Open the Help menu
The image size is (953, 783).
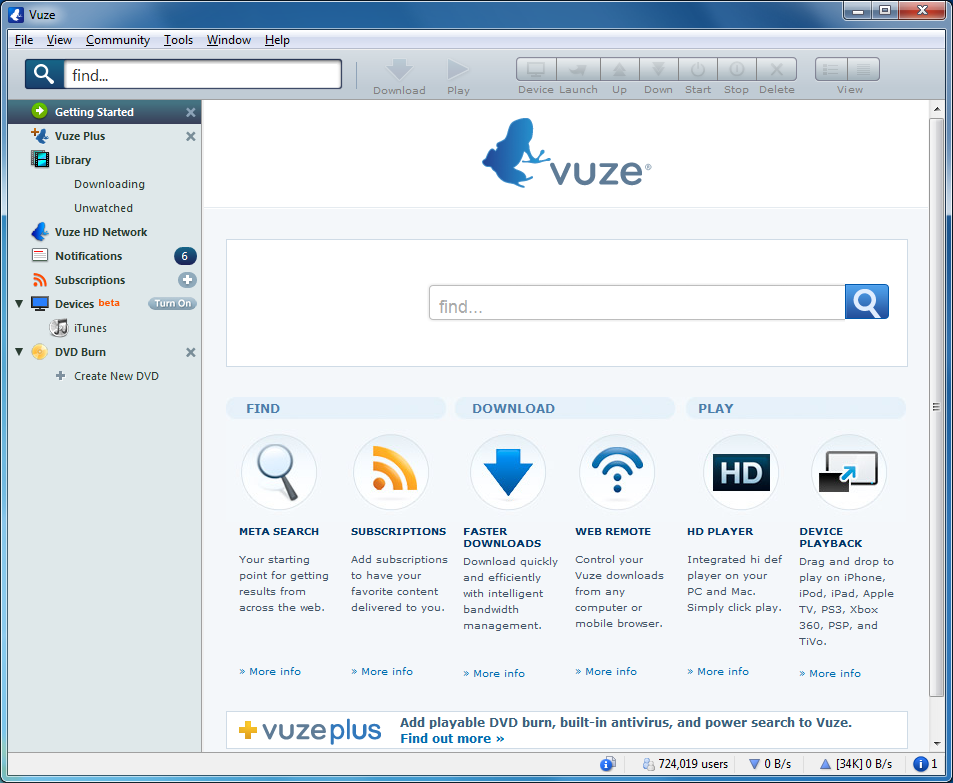click(x=277, y=40)
